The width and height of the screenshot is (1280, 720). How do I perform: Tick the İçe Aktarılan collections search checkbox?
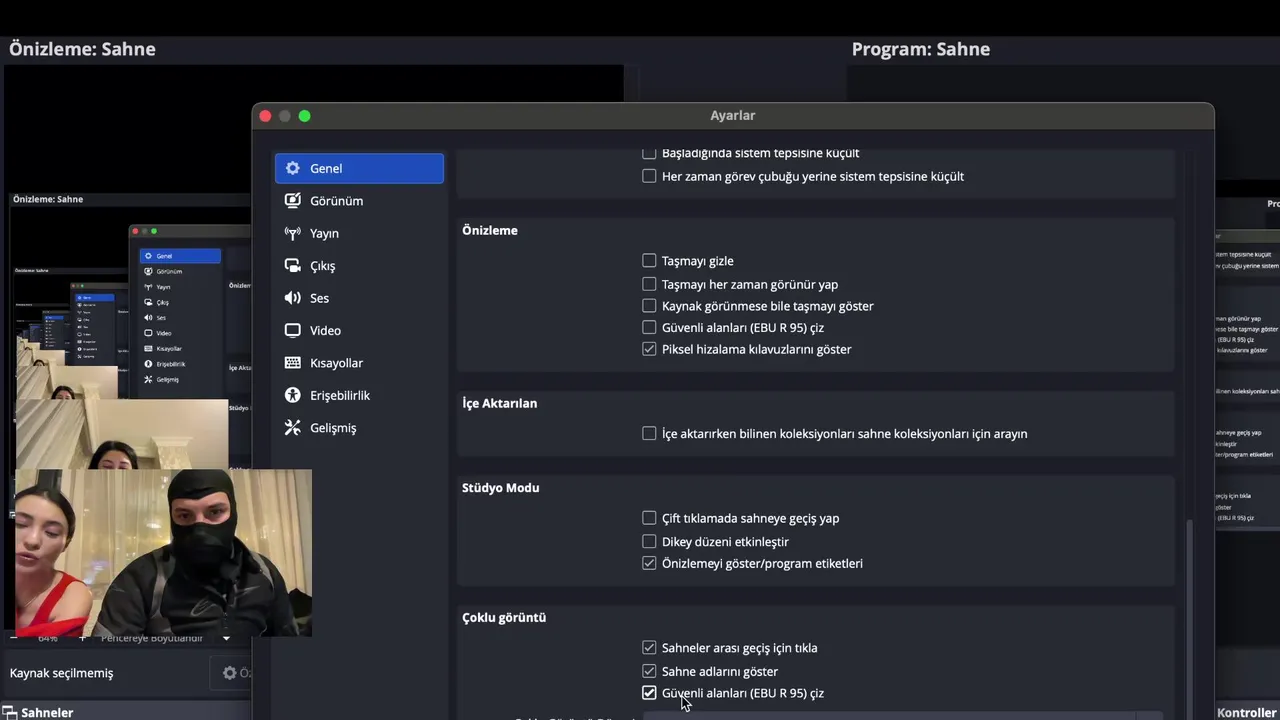pyautogui.click(x=649, y=434)
